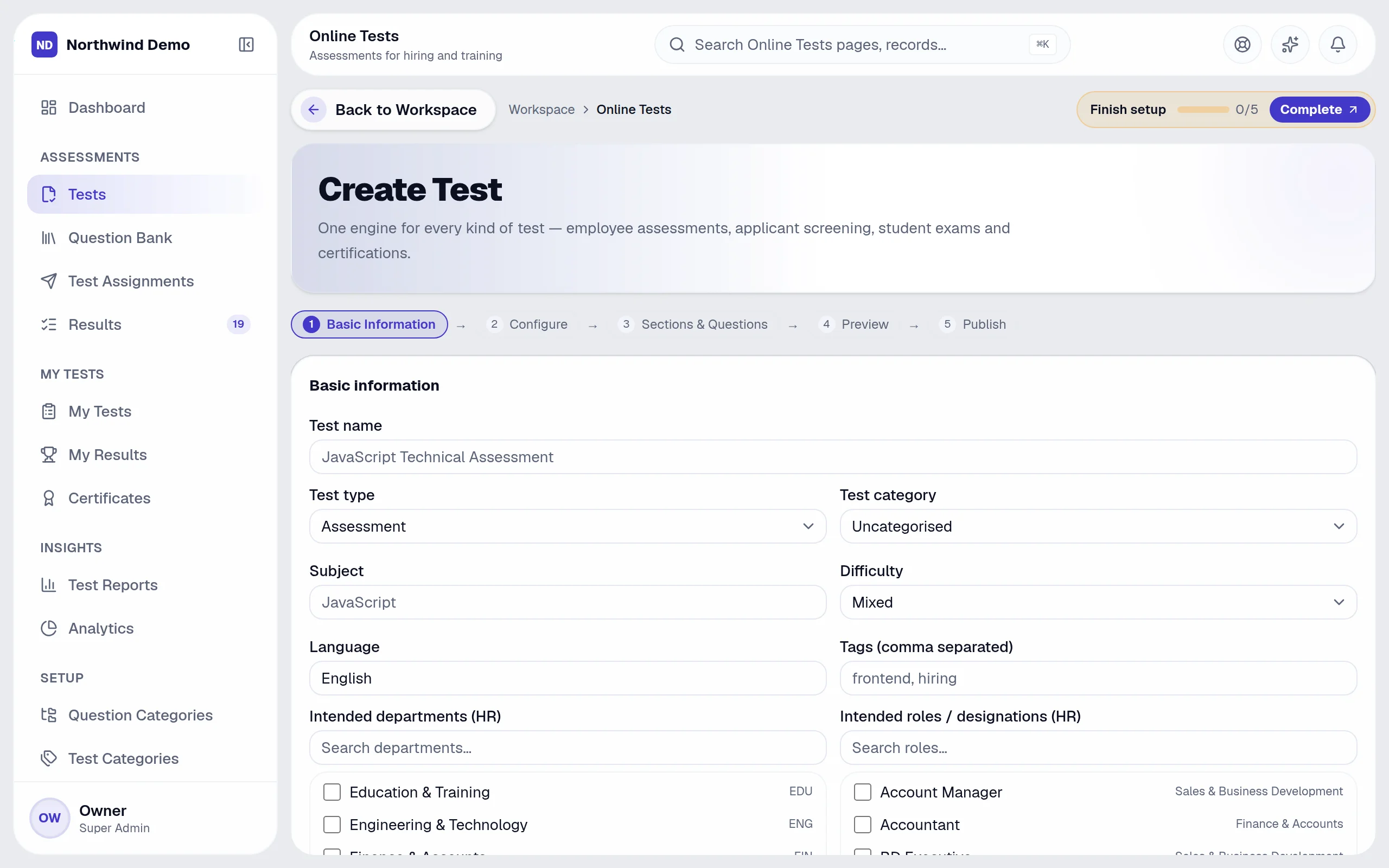Open the Difficulty dropdown
This screenshot has height=868, width=1389.
(x=1098, y=602)
